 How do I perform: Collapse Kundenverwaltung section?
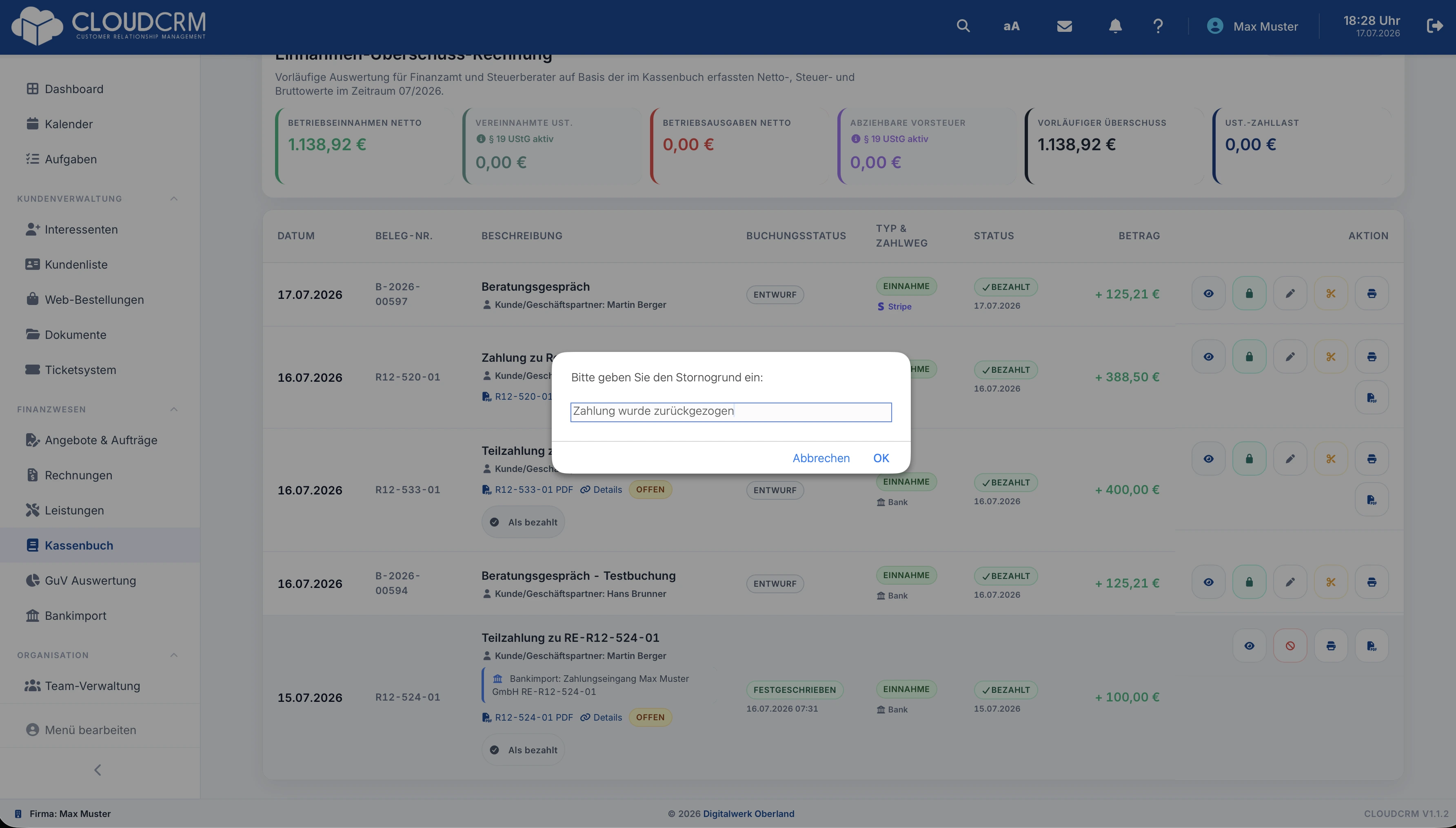[174, 198]
